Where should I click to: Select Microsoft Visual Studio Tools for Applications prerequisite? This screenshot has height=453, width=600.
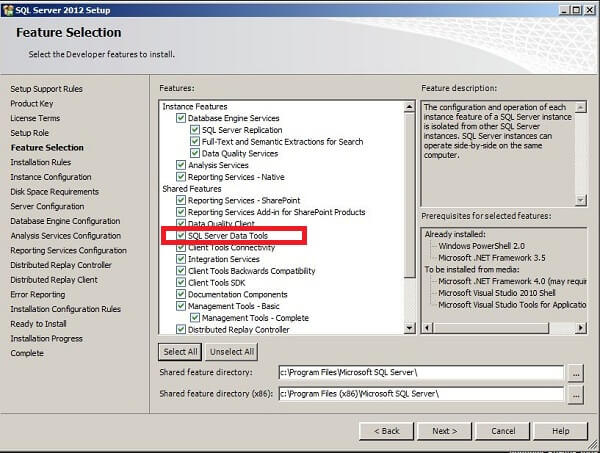pos(512,305)
